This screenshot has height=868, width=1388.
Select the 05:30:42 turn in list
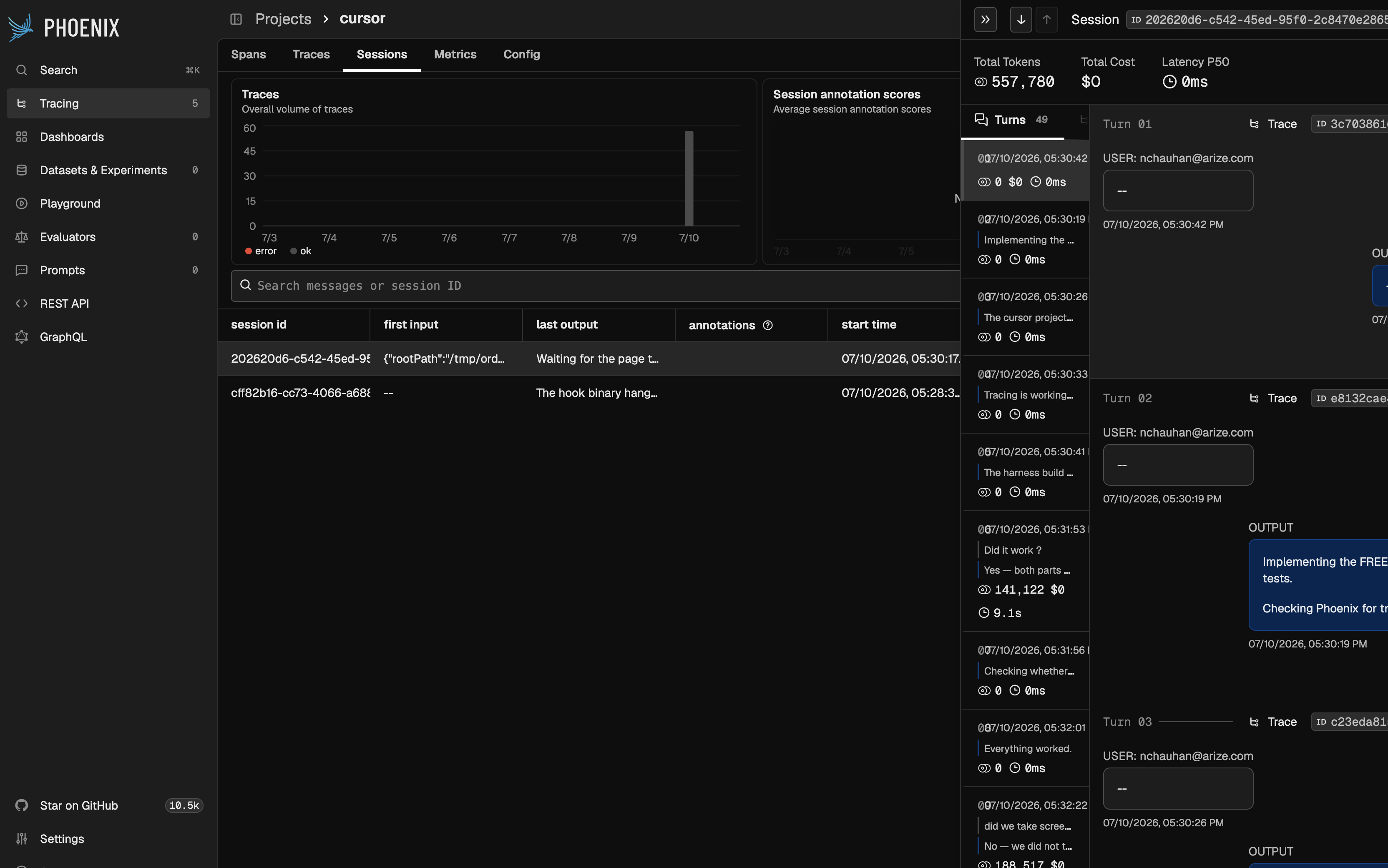tap(1025, 170)
